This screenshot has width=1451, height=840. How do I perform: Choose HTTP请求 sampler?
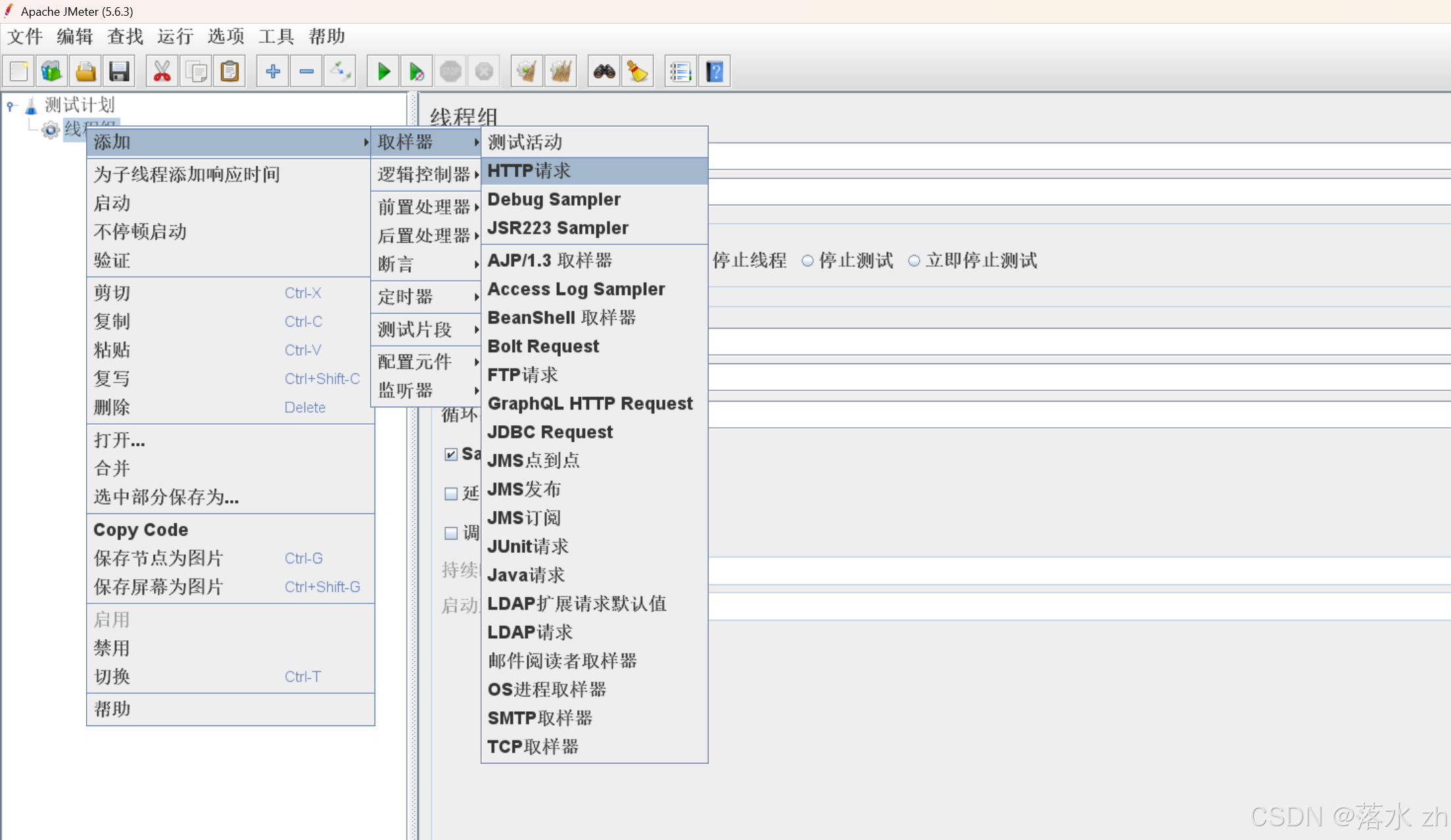594,171
